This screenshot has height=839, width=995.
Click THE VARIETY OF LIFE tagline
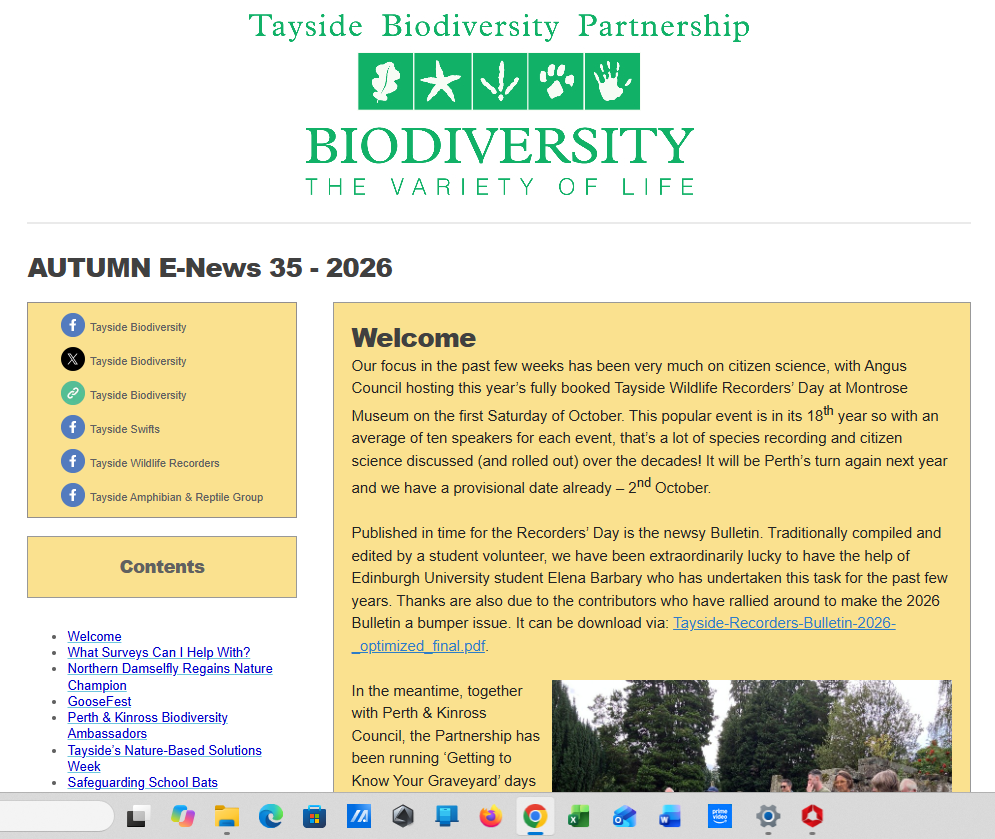[x=500, y=187]
